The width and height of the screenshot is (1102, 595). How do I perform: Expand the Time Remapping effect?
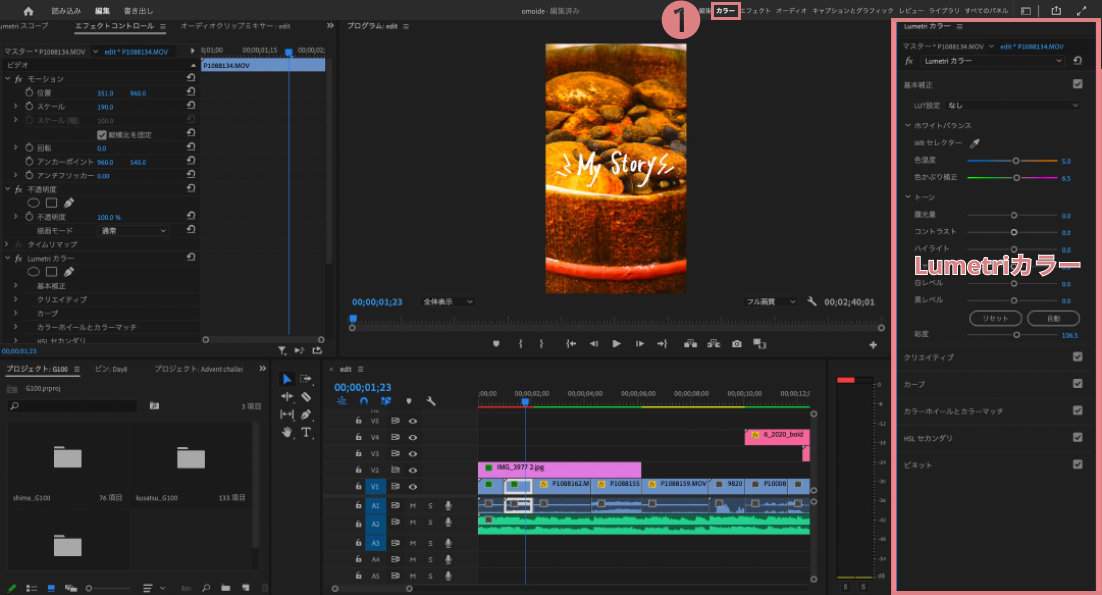pyautogui.click(x=8, y=244)
